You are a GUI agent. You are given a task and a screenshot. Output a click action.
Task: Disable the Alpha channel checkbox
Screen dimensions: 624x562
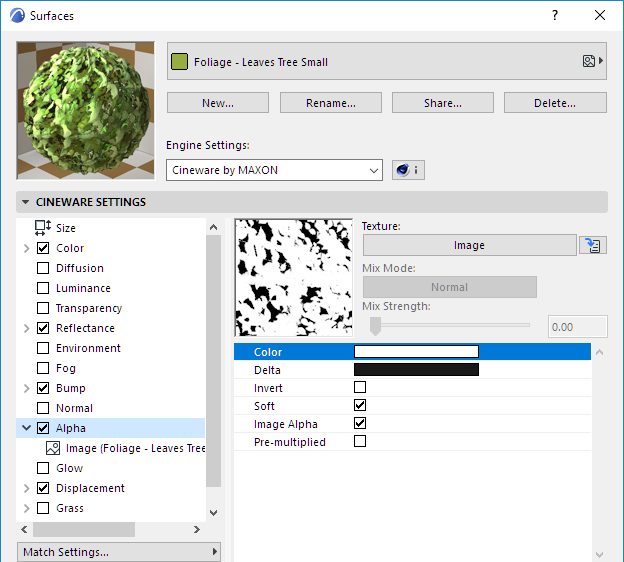[x=43, y=428]
